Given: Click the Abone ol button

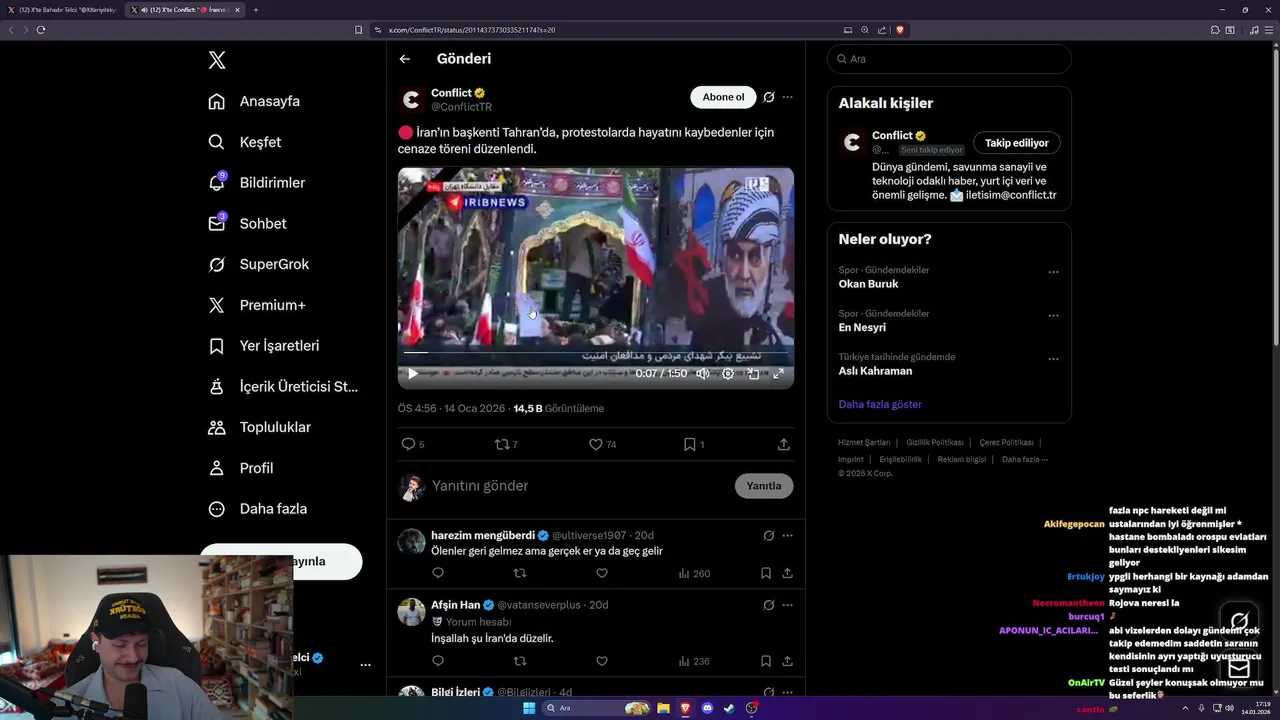Looking at the screenshot, I should coord(723,97).
